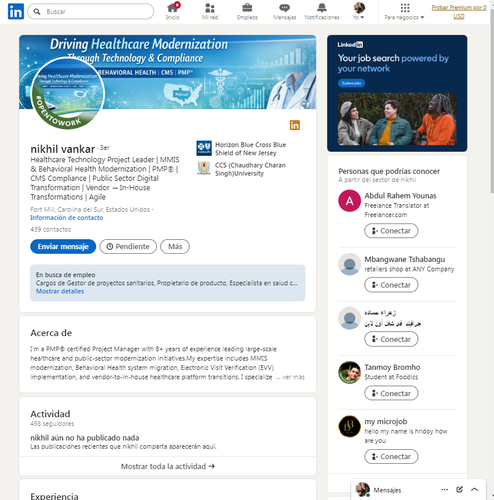The width and height of the screenshot is (494, 500).
Task: Expand Para negocios grid menu
Action: click(x=404, y=11)
